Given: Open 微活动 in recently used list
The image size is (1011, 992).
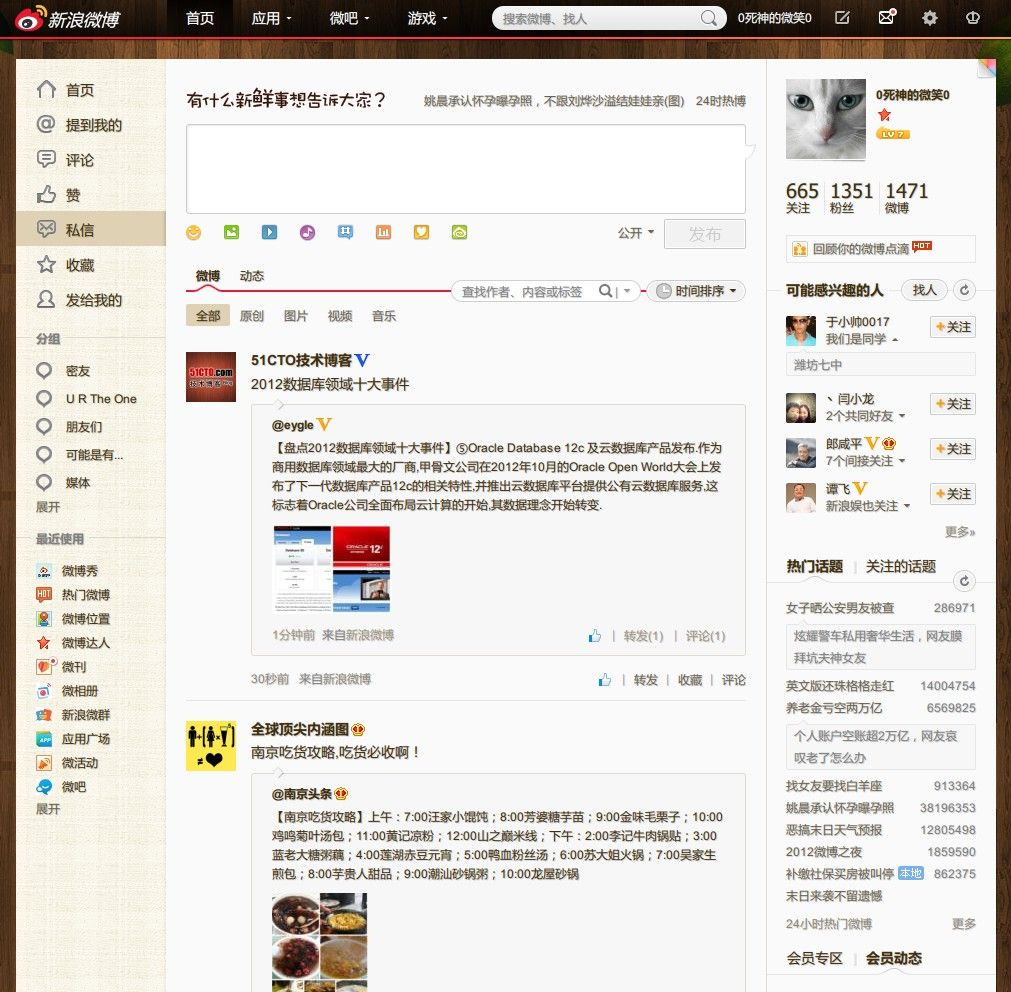Looking at the screenshot, I should tap(80, 763).
